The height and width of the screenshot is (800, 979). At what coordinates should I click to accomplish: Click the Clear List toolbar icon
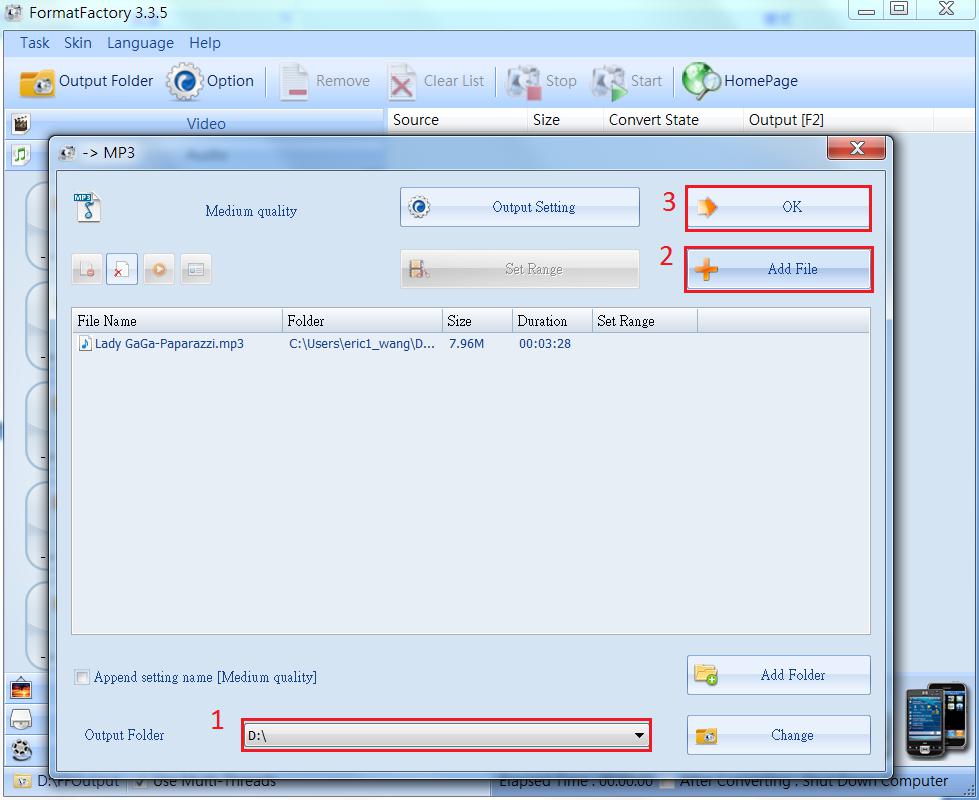pos(401,82)
